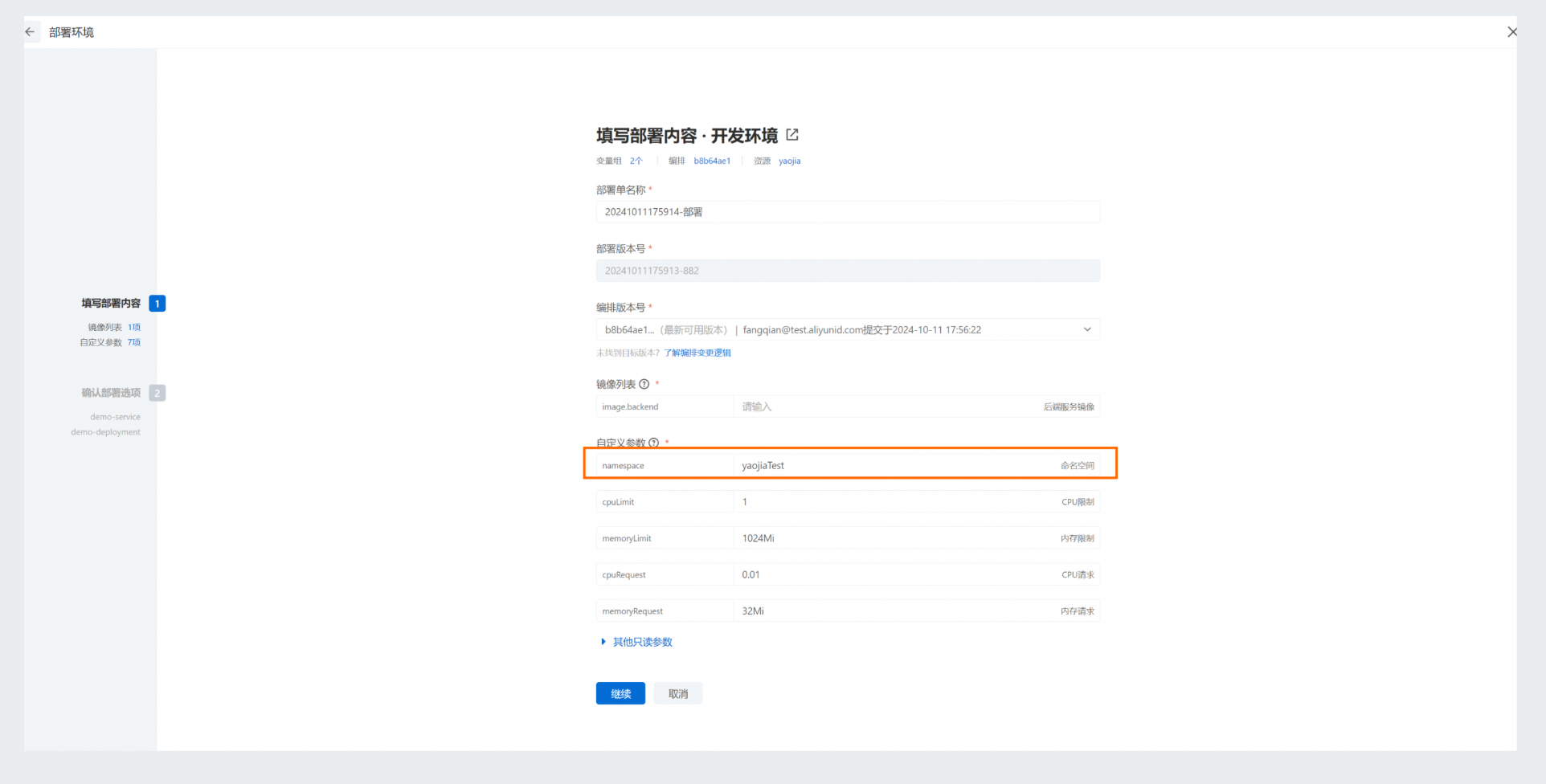Click the back arrow next to 部署环境
This screenshot has height=784, width=1546.
click(30, 32)
